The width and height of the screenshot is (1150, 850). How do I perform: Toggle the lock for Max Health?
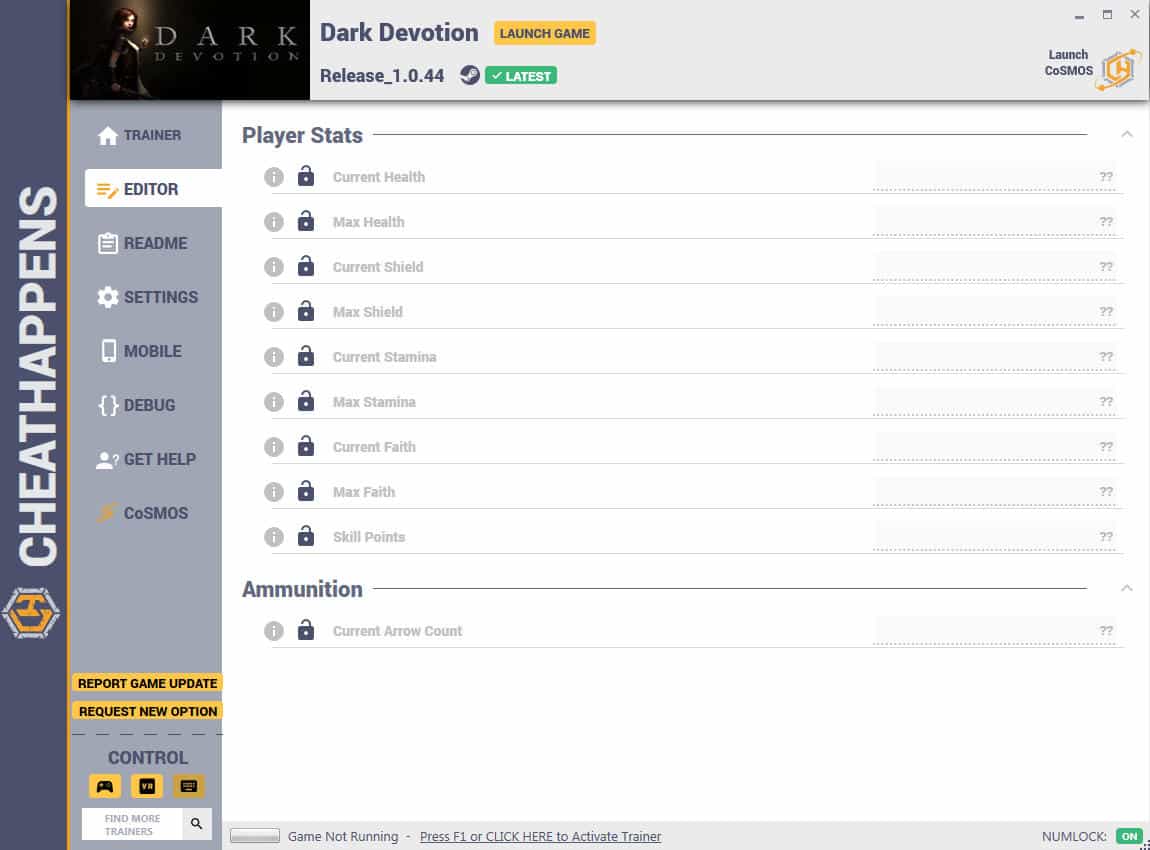click(x=306, y=221)
